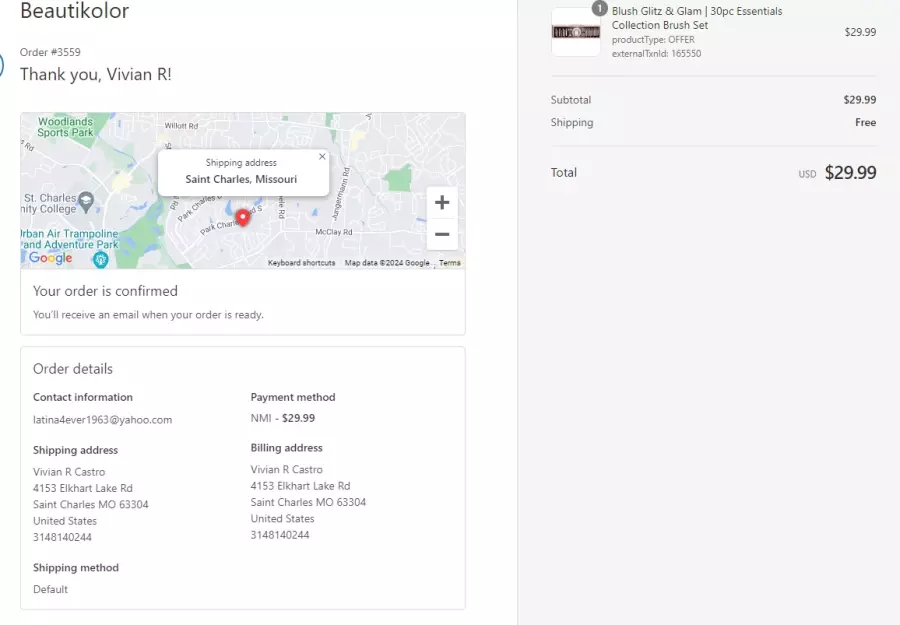This screenshot has height=625, width=900.
Task: Click 'Vivian R Castro' under Billing address
Action: tap(286, 469)
